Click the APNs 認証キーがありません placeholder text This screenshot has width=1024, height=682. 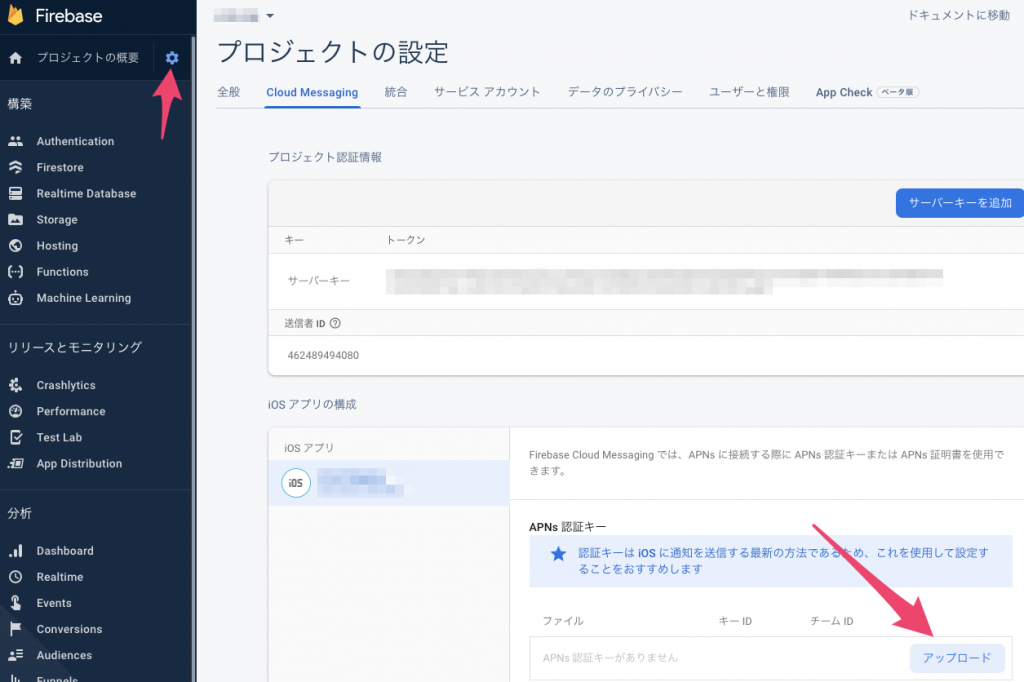pyautogui.click(x=610, y=658)
